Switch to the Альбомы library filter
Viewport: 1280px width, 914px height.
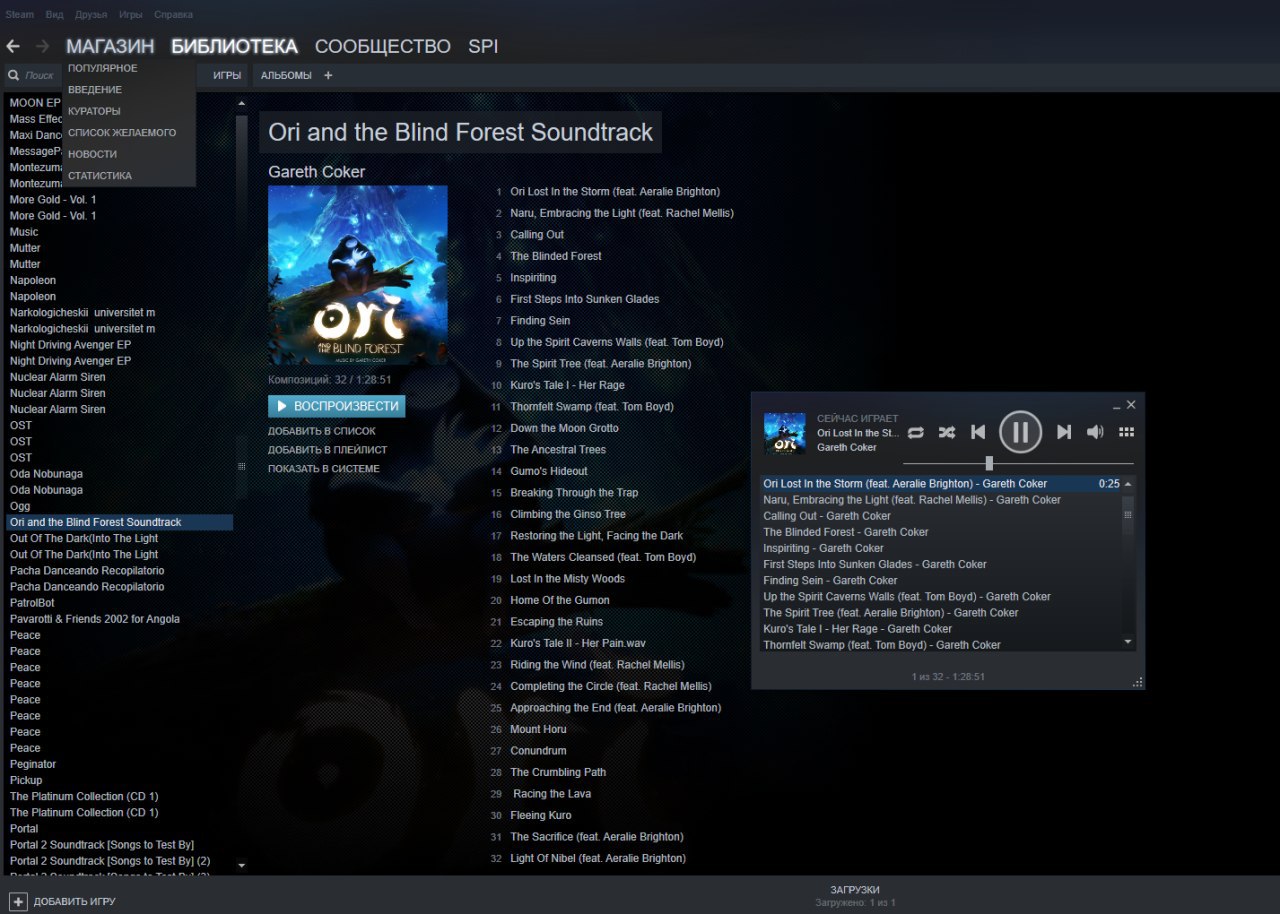[286, 75]
